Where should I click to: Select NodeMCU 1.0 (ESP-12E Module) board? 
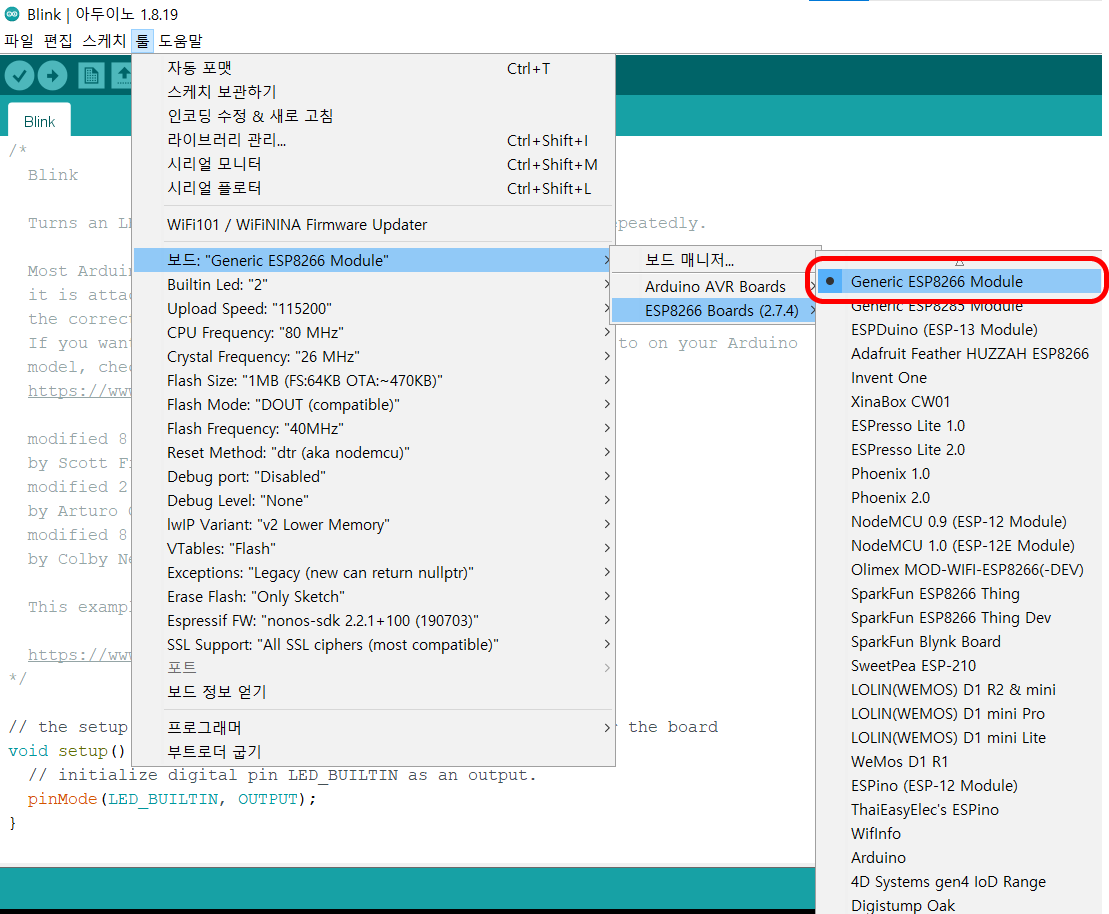pyautogui.click(x=960, y=546)
